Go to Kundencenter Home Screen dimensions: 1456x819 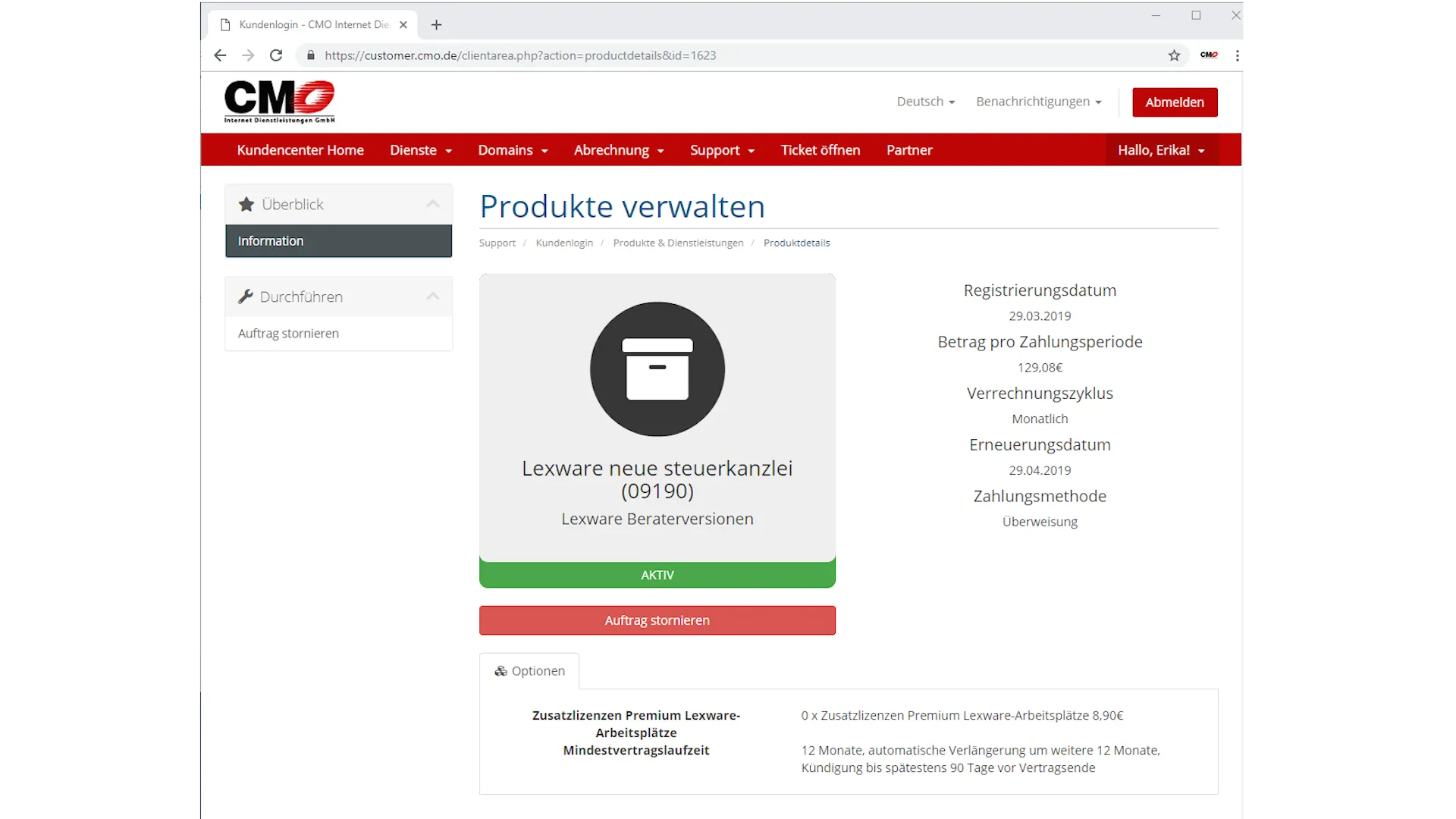pyautogui.click(x=300, y=150)
